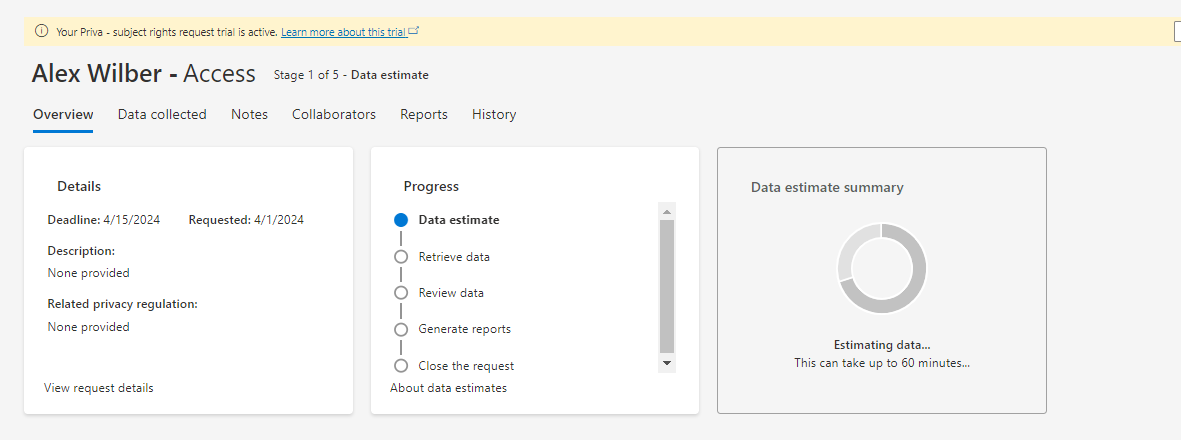The height and width of the screenshot is (440, 1181).
Task: Click the external link icon after the trial link
Action: (x=414, y=31)
